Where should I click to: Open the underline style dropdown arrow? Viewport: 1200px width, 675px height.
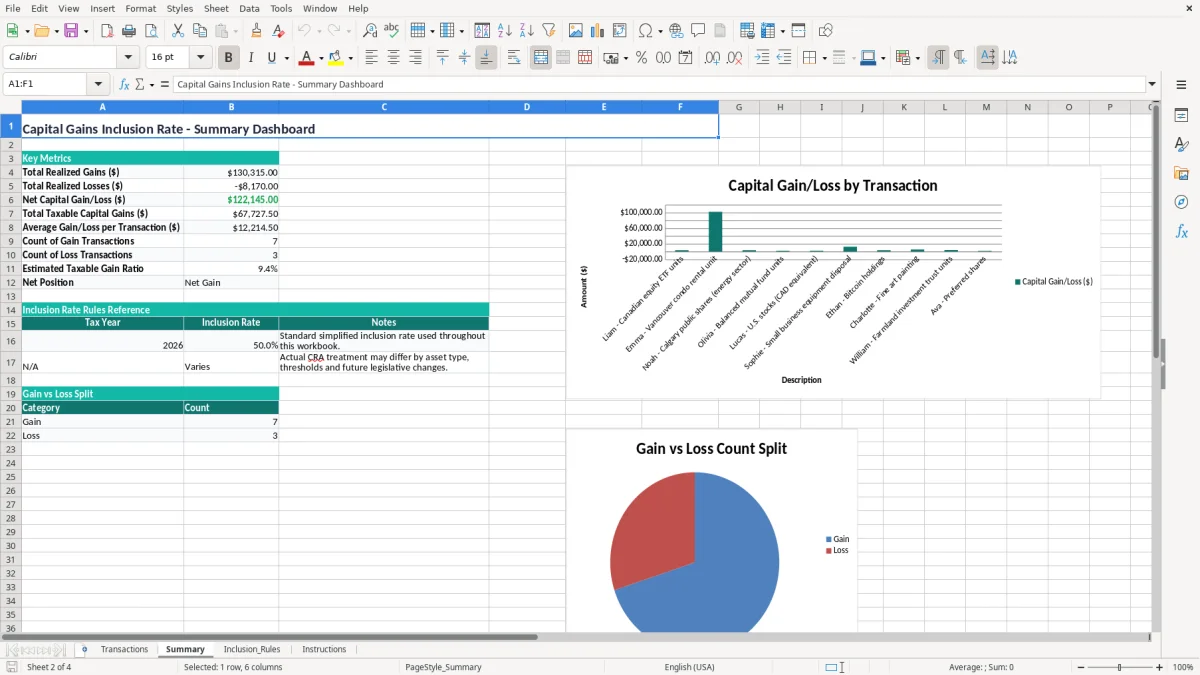[286, 58]
